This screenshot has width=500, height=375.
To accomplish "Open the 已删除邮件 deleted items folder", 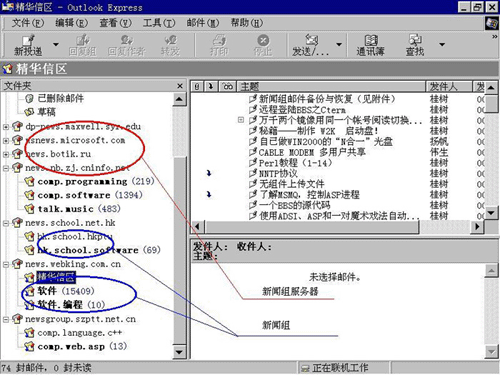I will click(x=60, y=98).
